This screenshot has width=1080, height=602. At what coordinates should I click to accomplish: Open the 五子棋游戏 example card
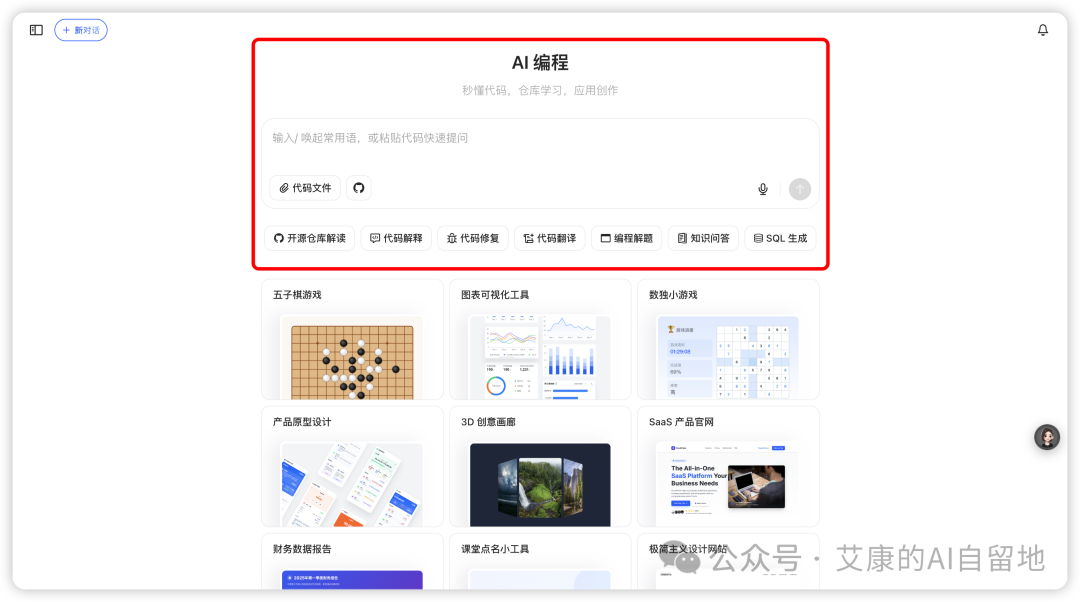tap(352, 340)
